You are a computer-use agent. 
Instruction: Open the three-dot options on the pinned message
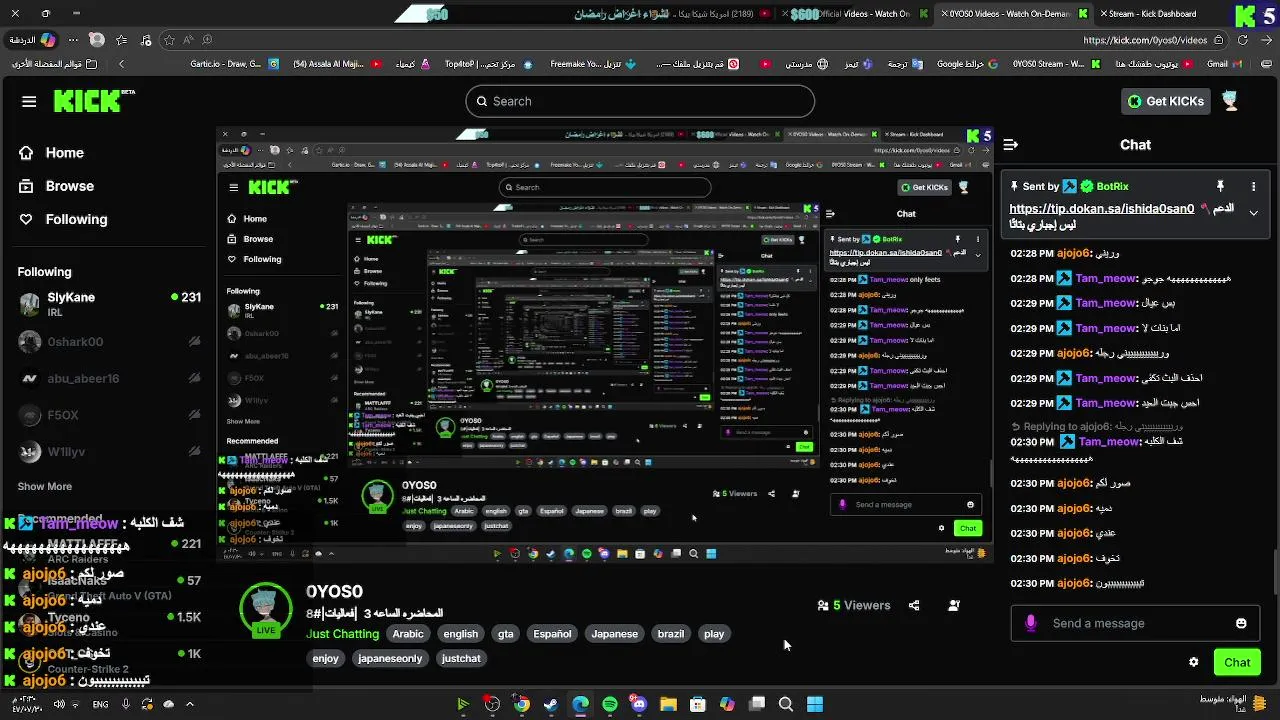(1253, 186)
